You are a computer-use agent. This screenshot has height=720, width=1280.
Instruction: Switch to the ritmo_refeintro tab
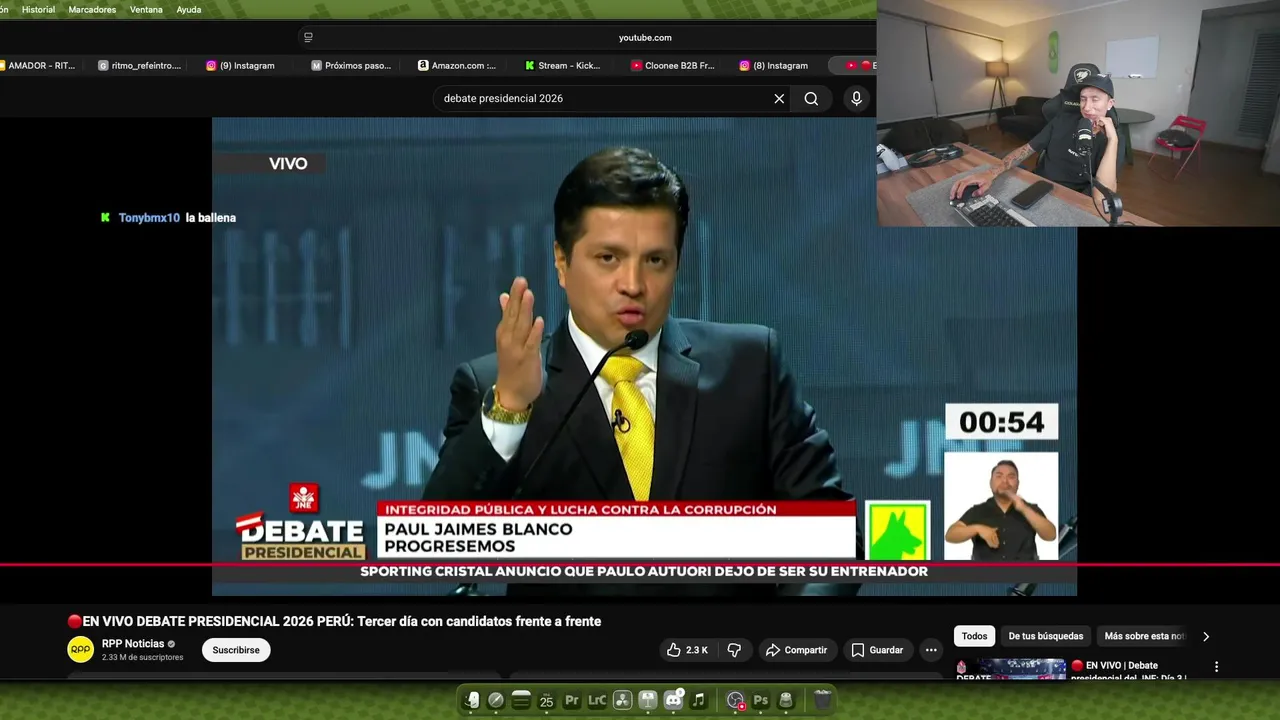(139, 65)
